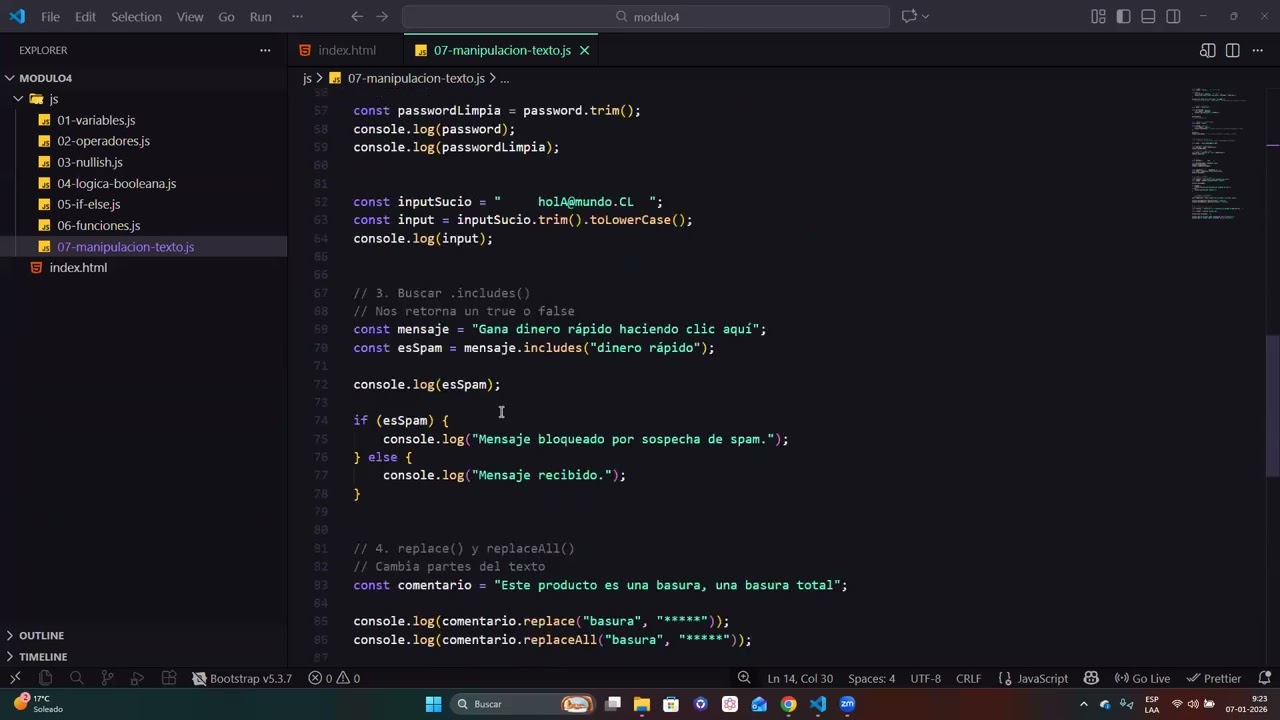Open Explorer view icon in the status bar
This screenshot has width=1280, height=720.
click(45, 678)
